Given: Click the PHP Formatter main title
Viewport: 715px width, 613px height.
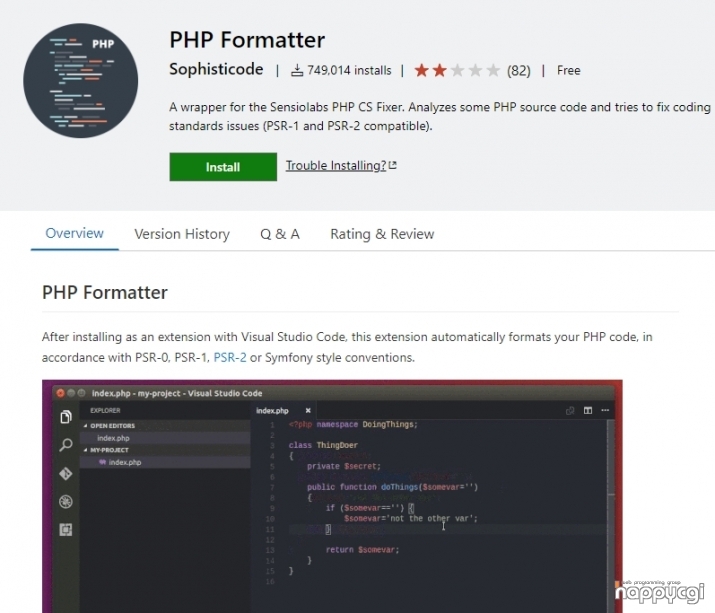Looking at the screenshot, I should [x=247, y=40].
